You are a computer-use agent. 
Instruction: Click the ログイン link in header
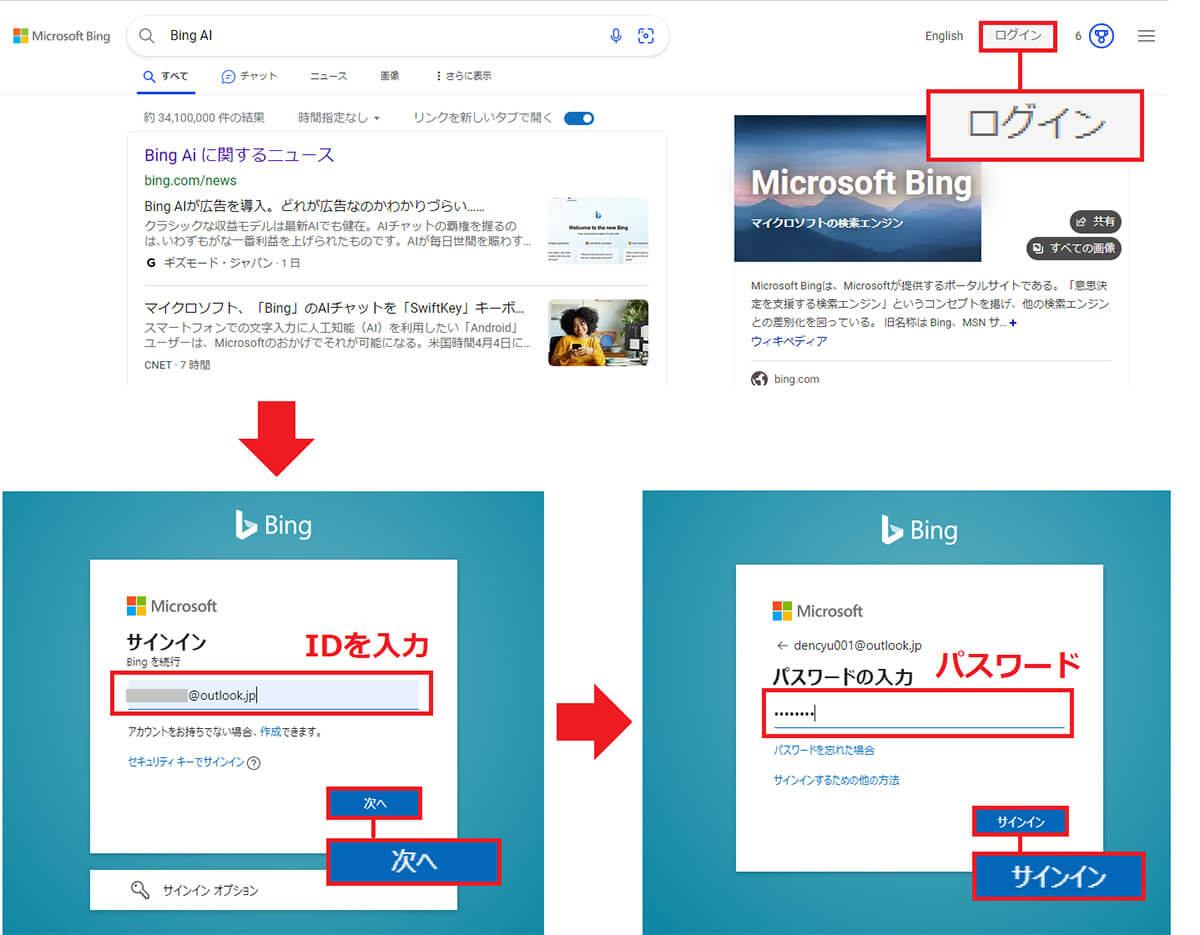point(1018,36)
